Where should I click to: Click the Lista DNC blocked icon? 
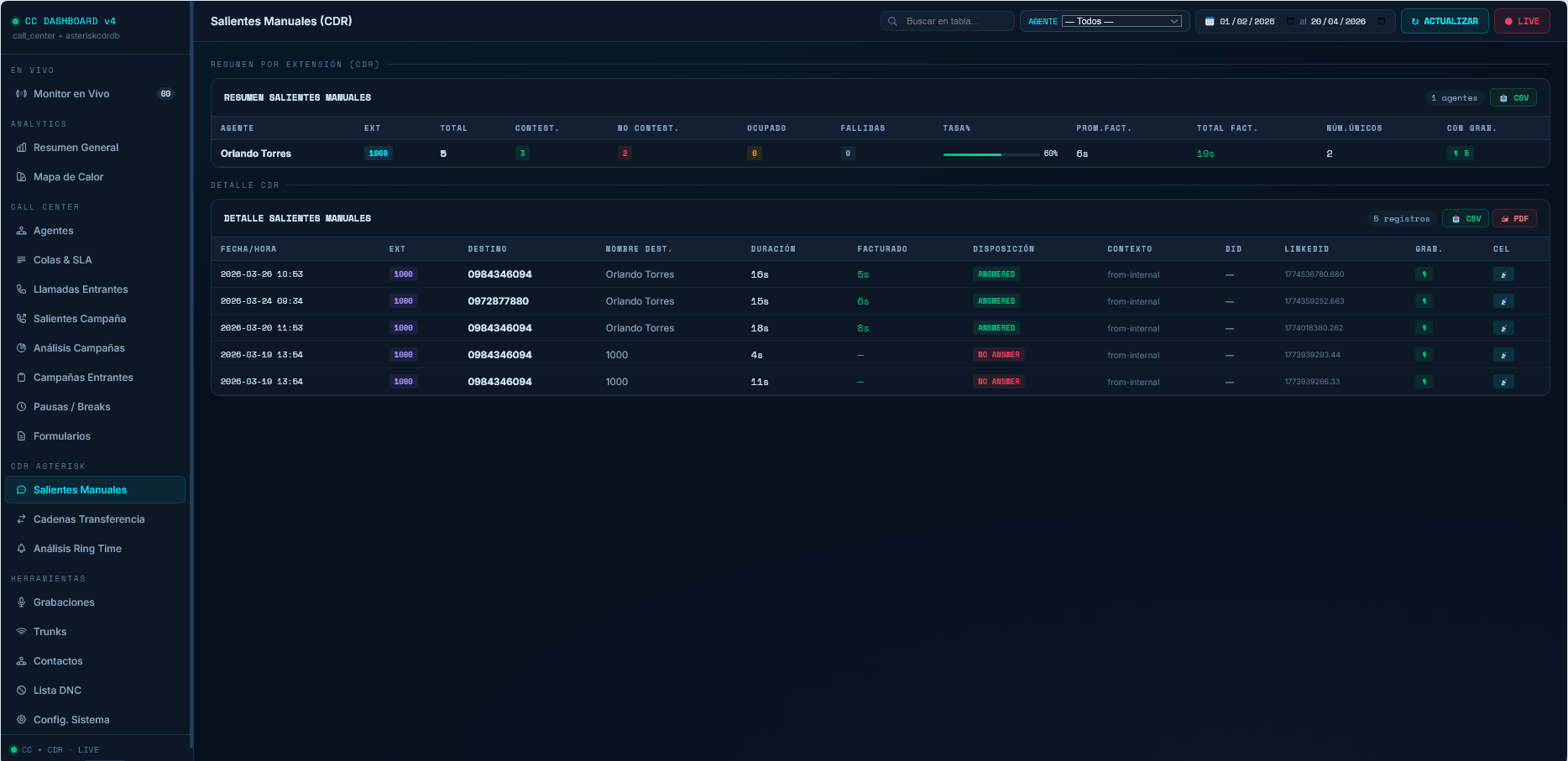pyautogui.click(x=22, y=691)
